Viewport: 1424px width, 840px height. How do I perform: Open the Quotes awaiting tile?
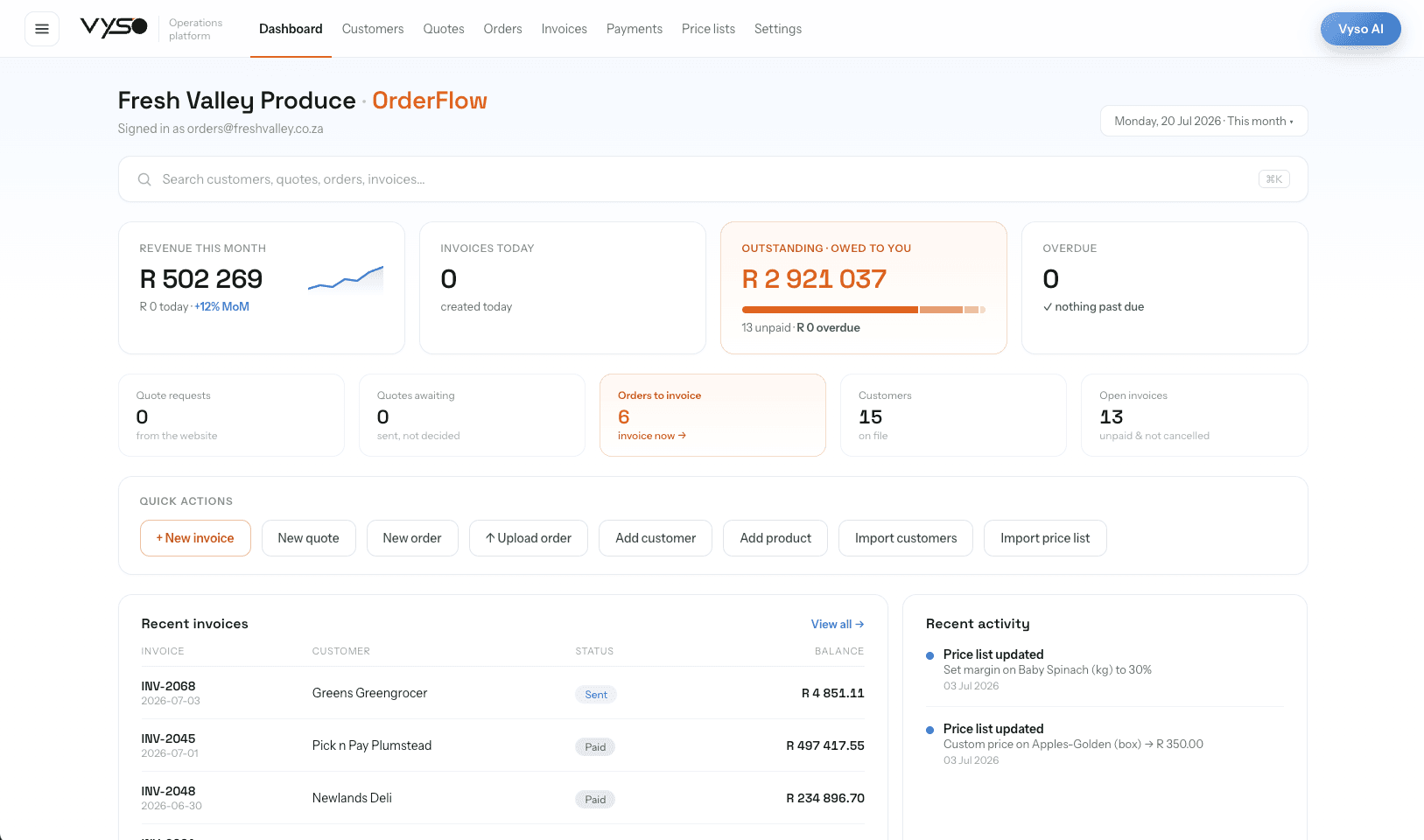(472, 416)
